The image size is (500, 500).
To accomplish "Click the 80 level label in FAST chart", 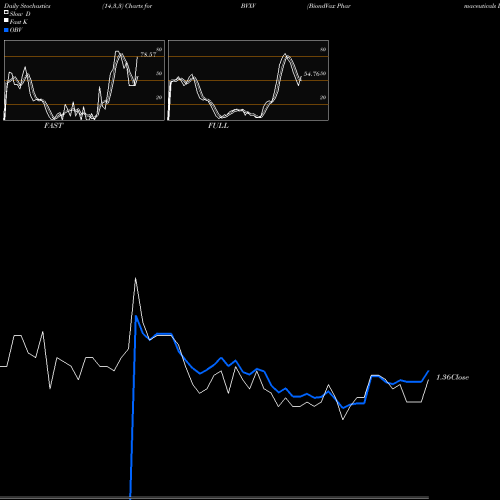I will click(x=159, y=50).
